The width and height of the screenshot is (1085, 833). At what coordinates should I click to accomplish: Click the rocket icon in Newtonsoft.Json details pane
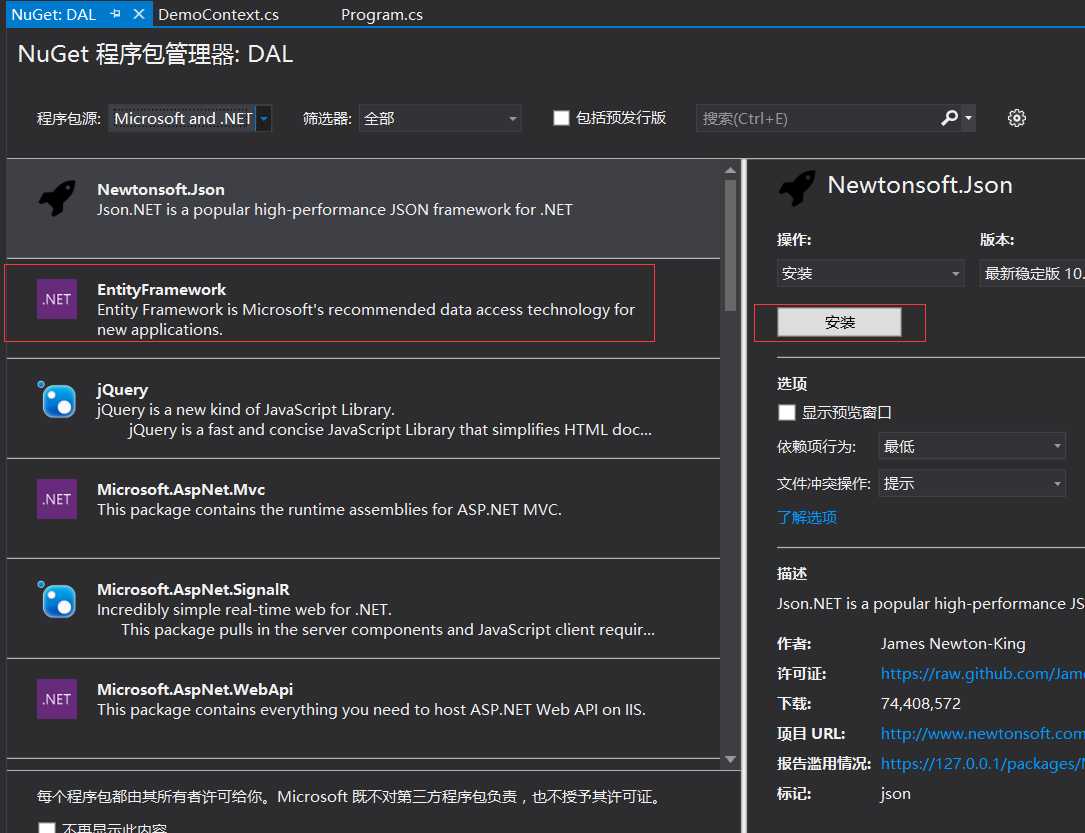coord(797,187)
